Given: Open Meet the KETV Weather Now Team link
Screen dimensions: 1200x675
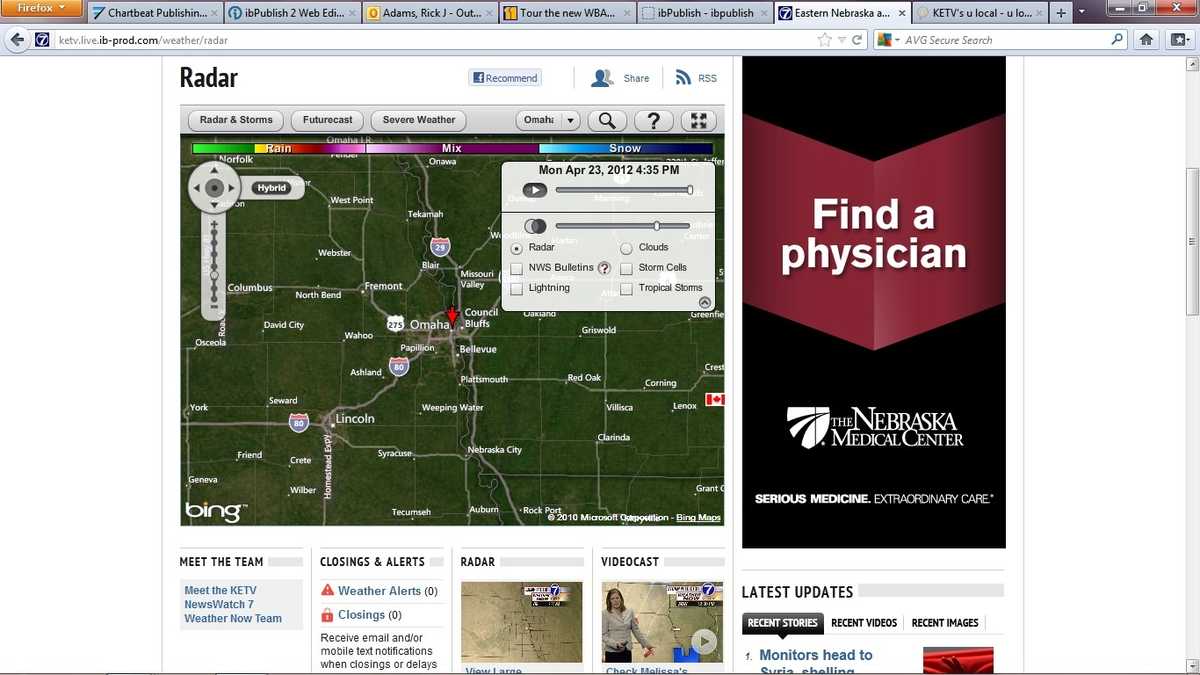Looking at the screenshot, I should (x=220, y=604).
